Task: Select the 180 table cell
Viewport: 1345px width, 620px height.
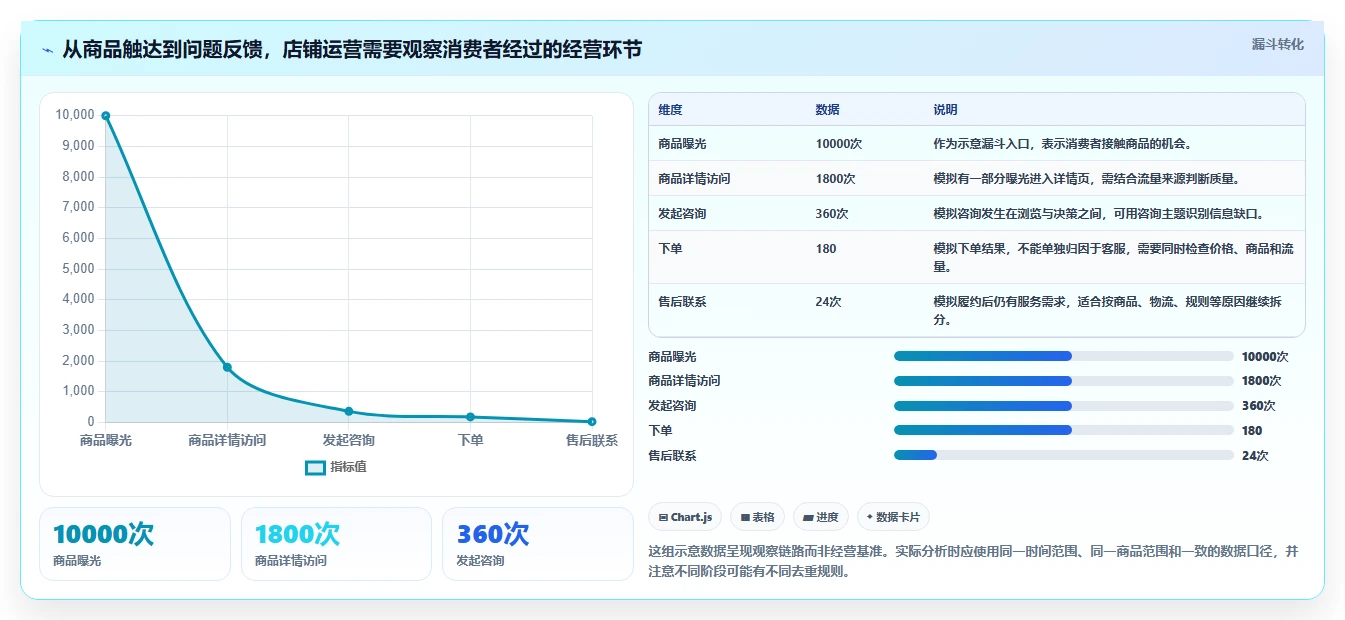Action: click(x=826, y=249)
